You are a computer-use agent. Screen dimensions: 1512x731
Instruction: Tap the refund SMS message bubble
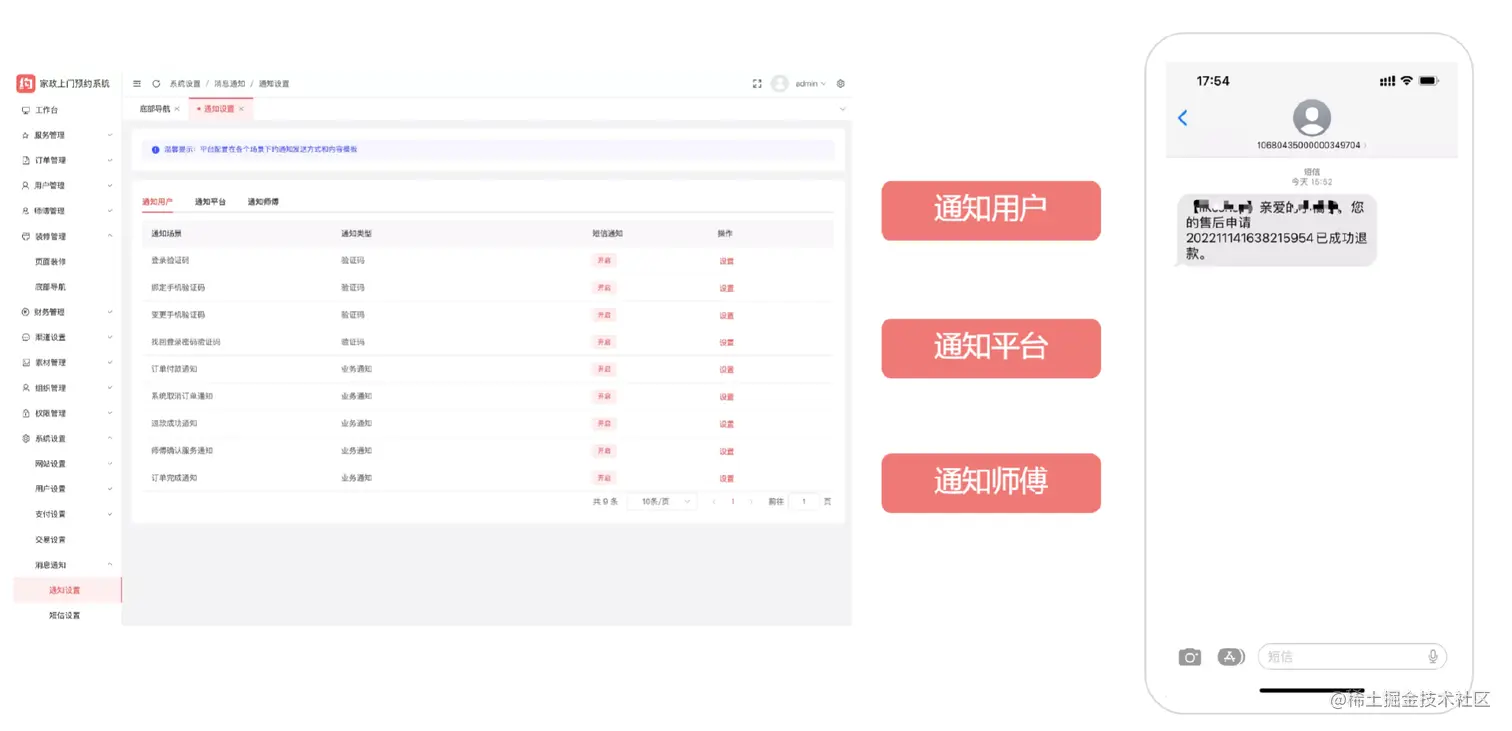point(1277,230)
